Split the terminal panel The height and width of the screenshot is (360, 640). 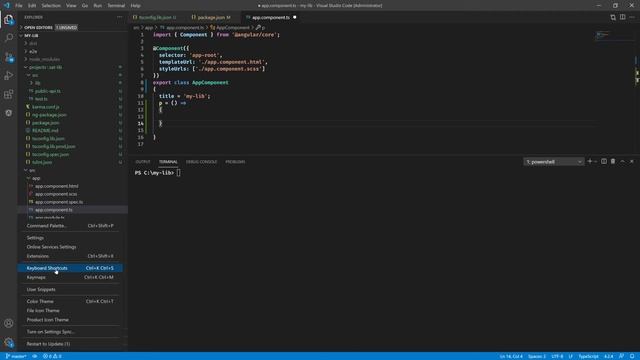pos(604,162)
